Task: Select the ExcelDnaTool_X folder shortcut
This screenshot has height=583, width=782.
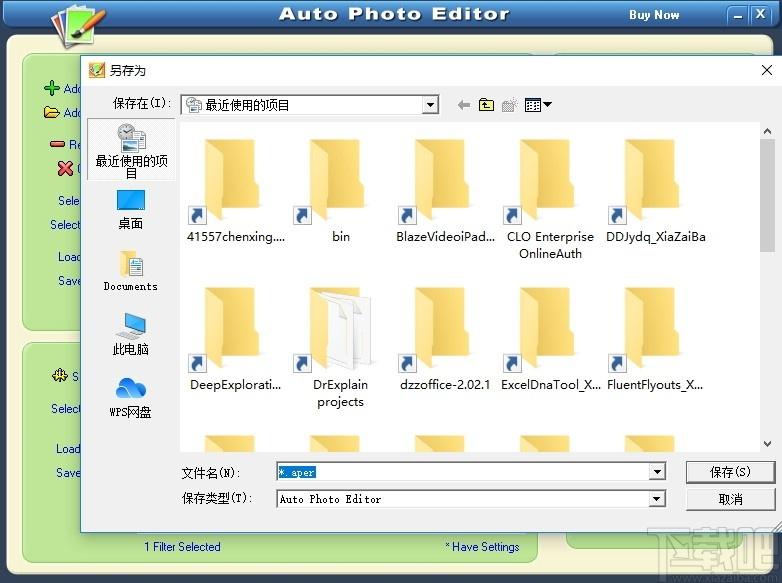Action: 550,339
